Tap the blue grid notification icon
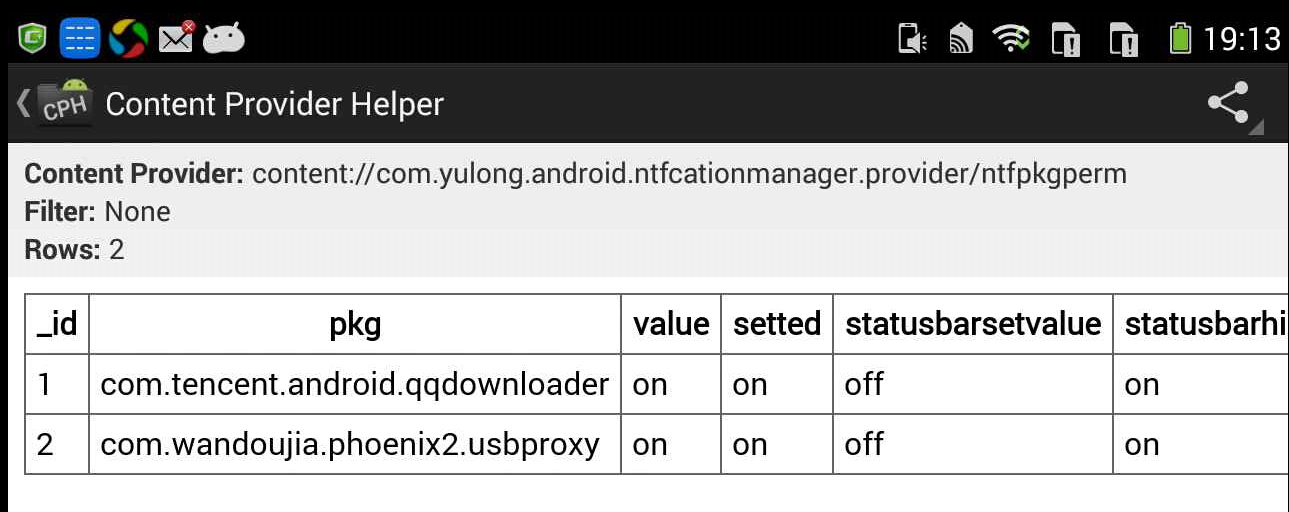The width and height of the screenshot is (1289, 512). click(80, 39)
